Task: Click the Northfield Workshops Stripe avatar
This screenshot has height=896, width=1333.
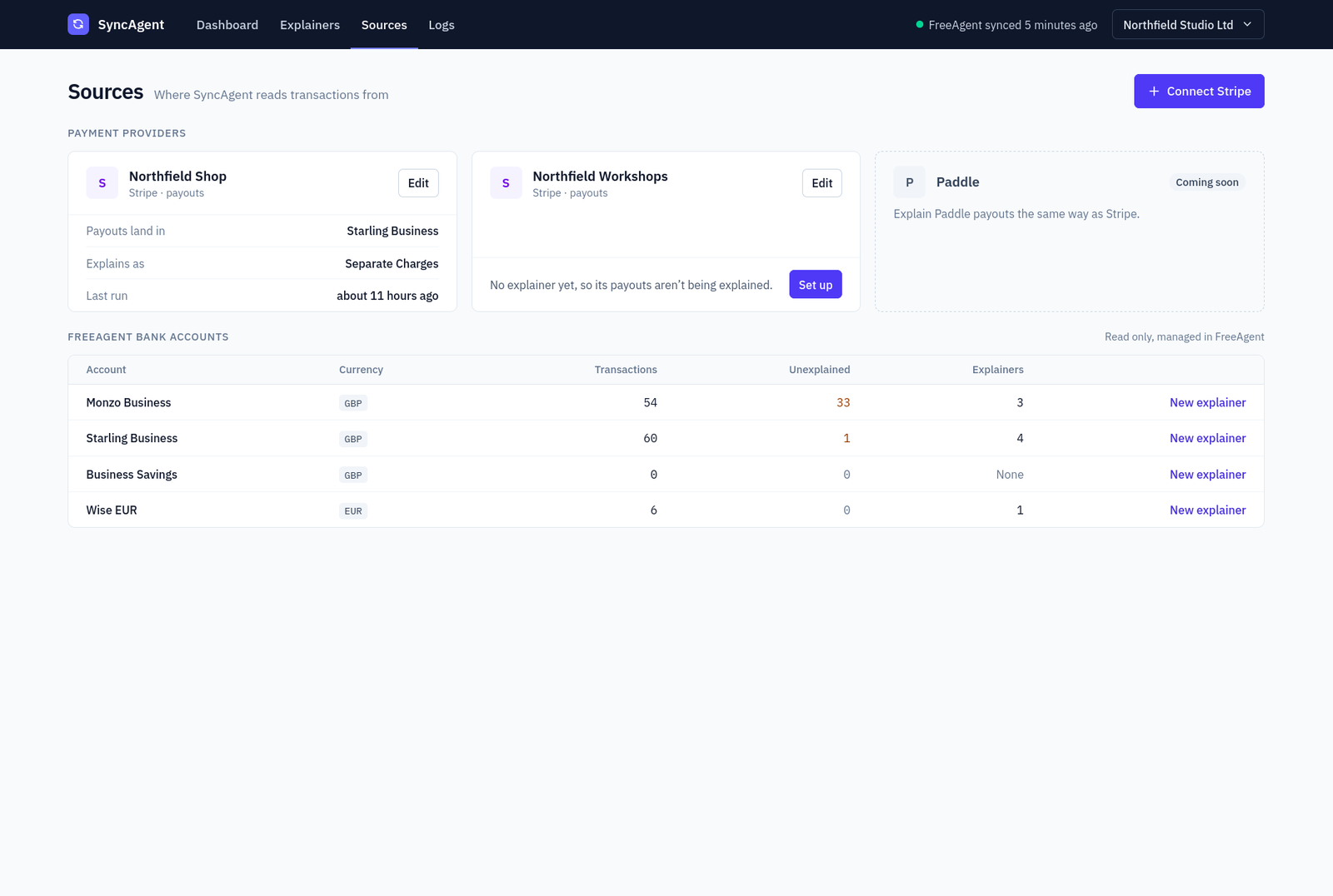Action: (506, 183)
